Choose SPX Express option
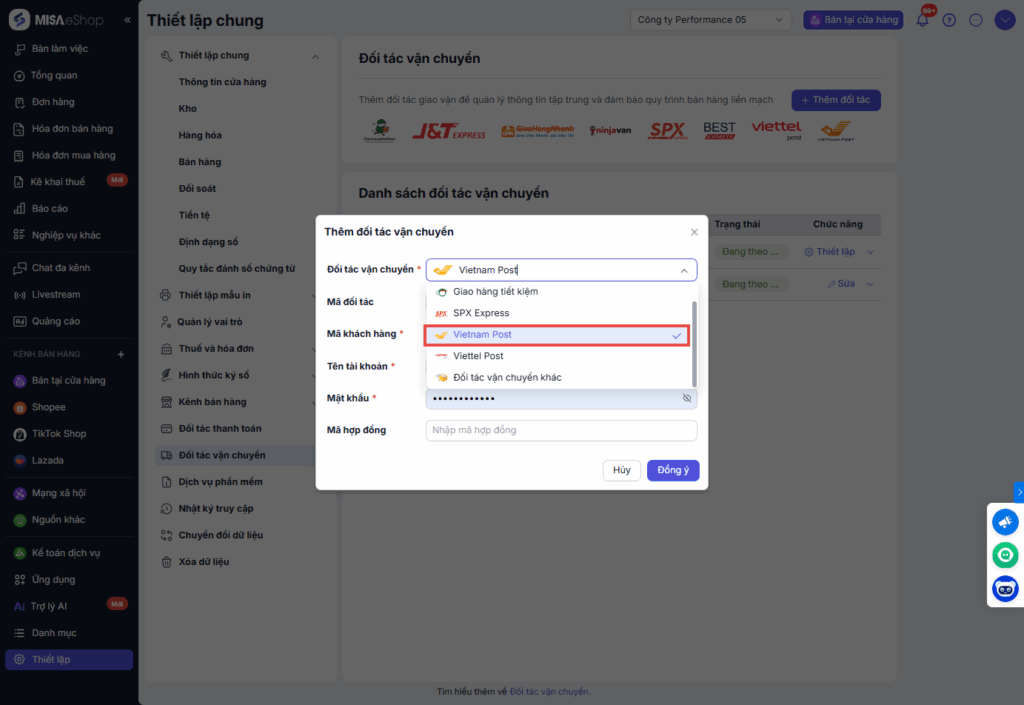 [x=558, y=313]
